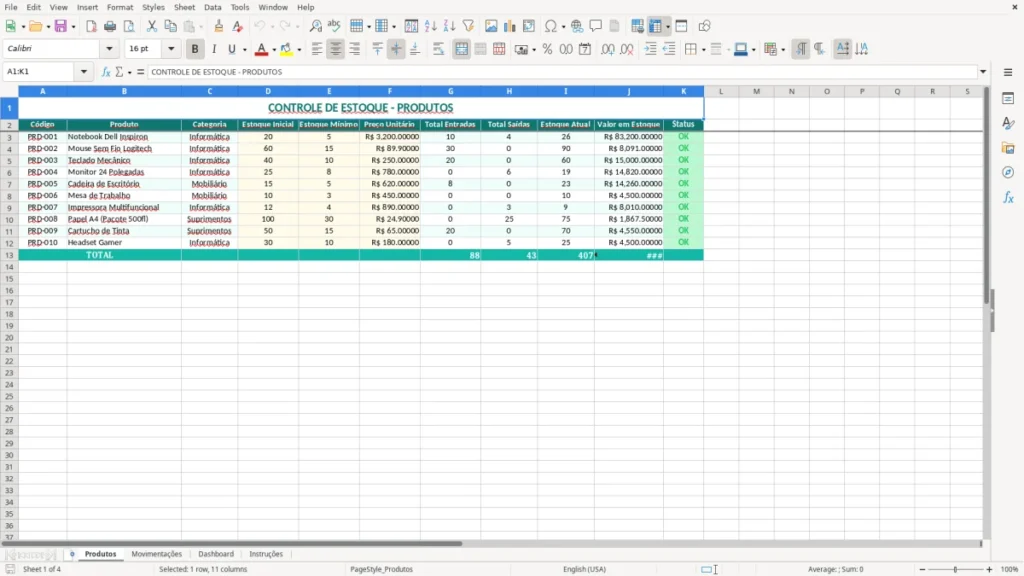Click Sort Descending icon
The height and width of the screenshot is (576, 1024).
(x=449, y=26)
